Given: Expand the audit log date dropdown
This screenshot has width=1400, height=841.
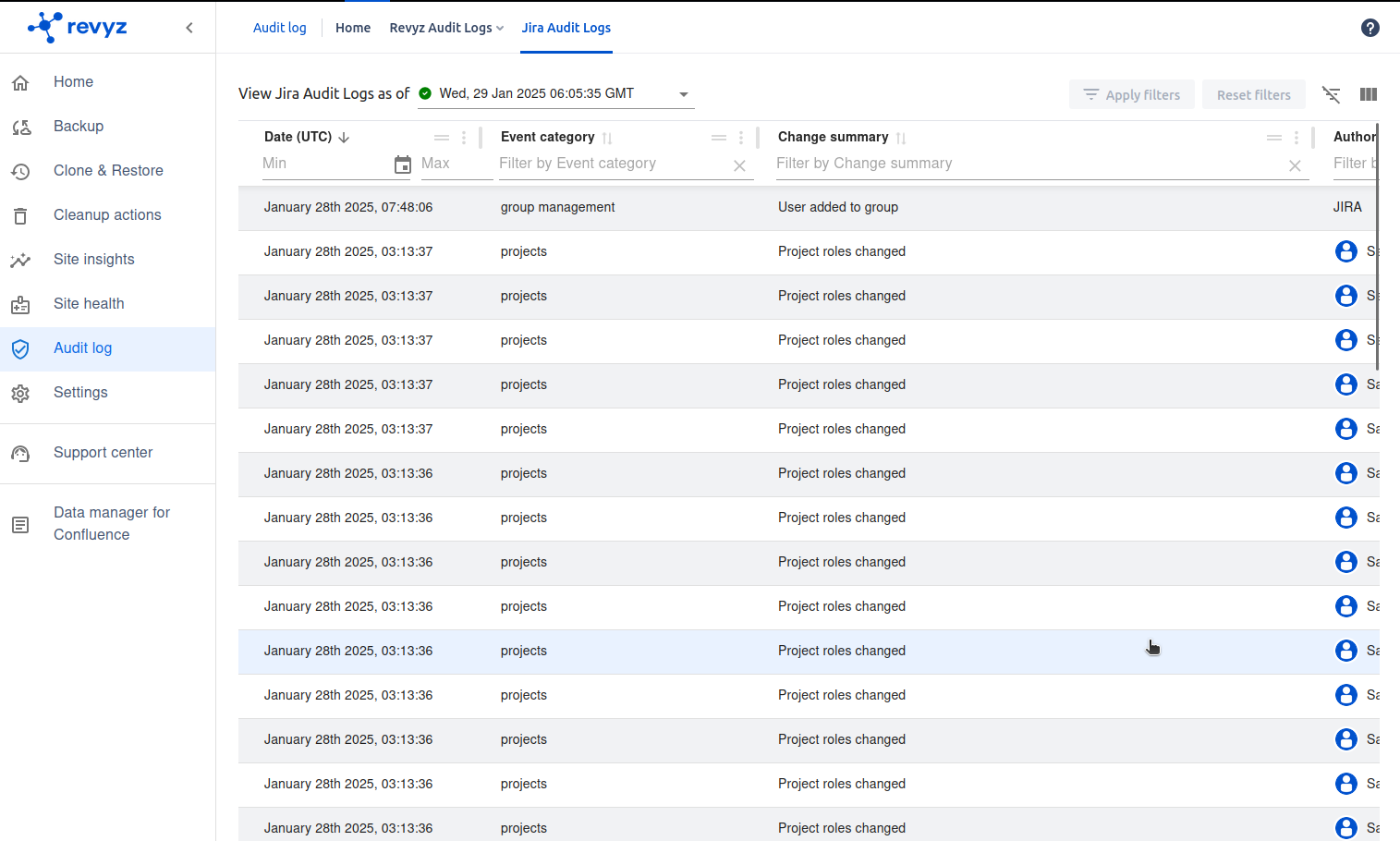Looking at the screenshot, I should 684,94.
